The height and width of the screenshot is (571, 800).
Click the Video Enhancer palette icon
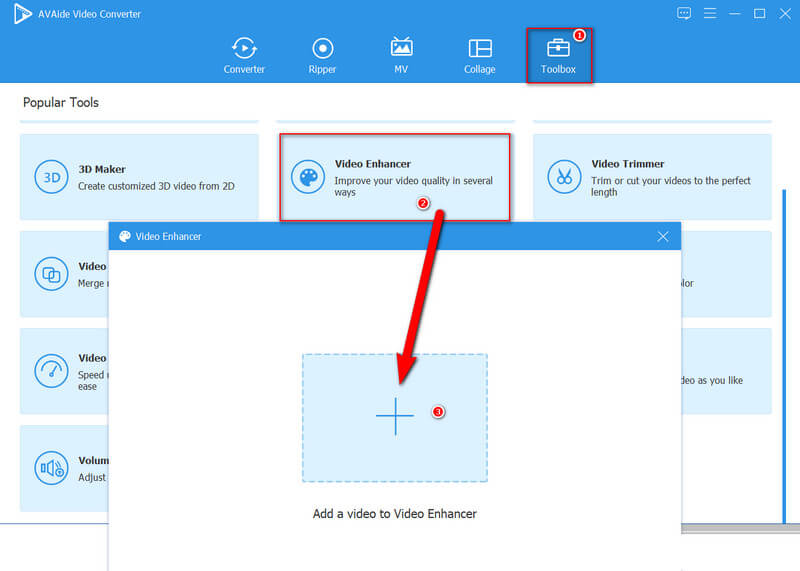point(308,177)
